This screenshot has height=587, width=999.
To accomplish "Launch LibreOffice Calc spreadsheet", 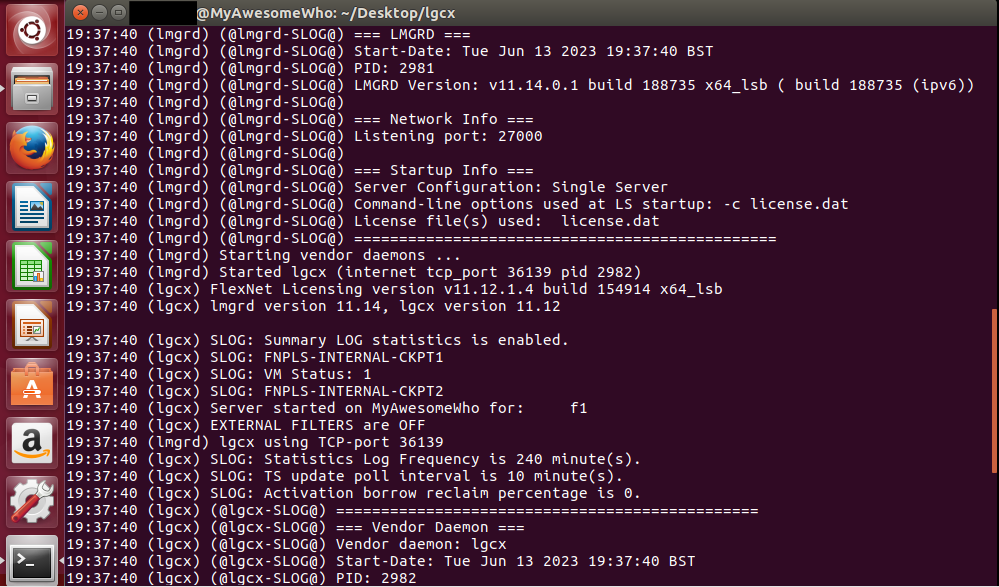I will pos(32,266).
